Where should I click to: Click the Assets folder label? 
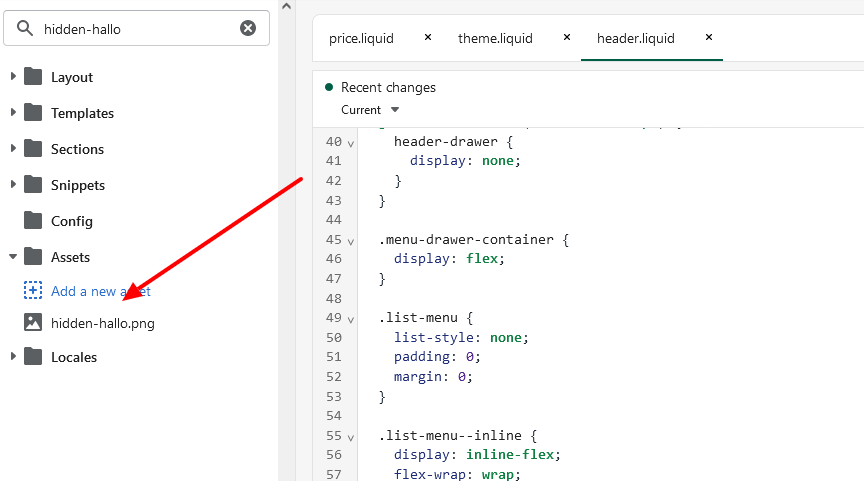coord(70,257)
